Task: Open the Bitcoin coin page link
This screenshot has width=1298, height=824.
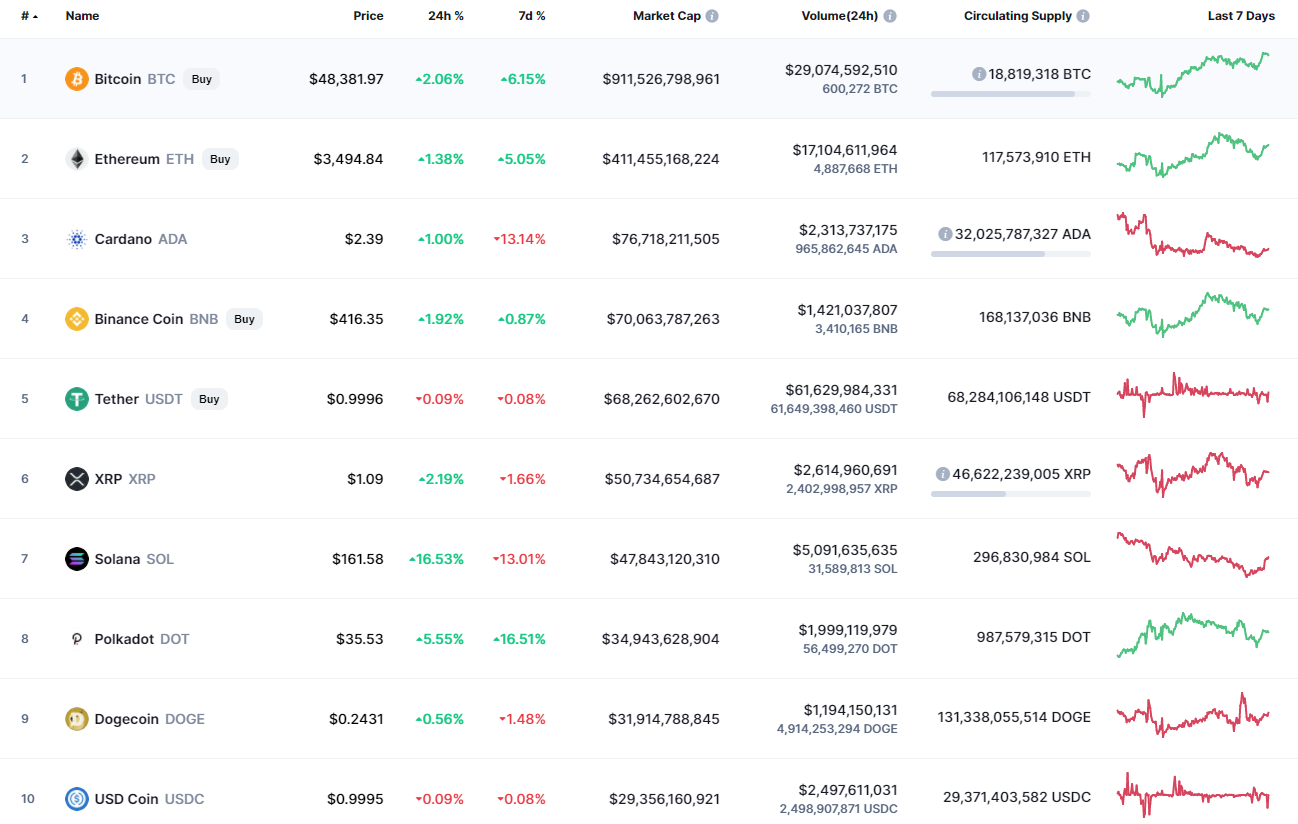Action: (x=135, y=79)
